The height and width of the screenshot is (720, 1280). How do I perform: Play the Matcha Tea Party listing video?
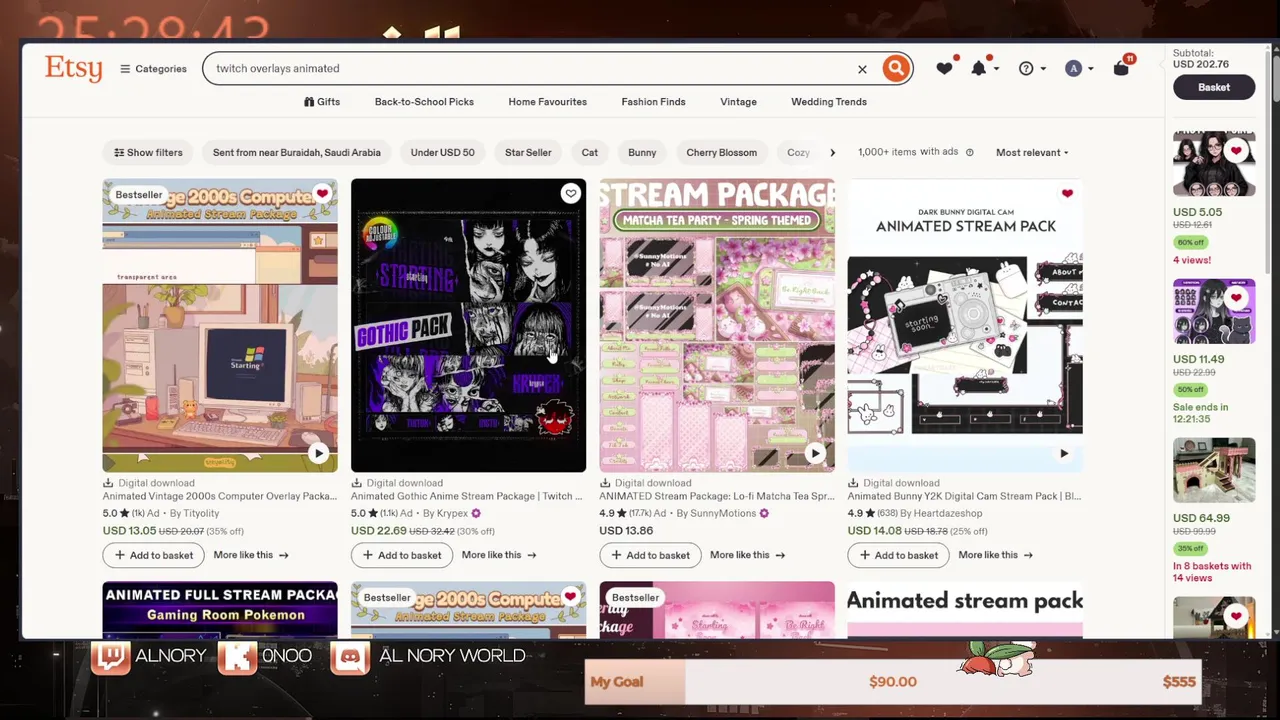coord(815,453)
